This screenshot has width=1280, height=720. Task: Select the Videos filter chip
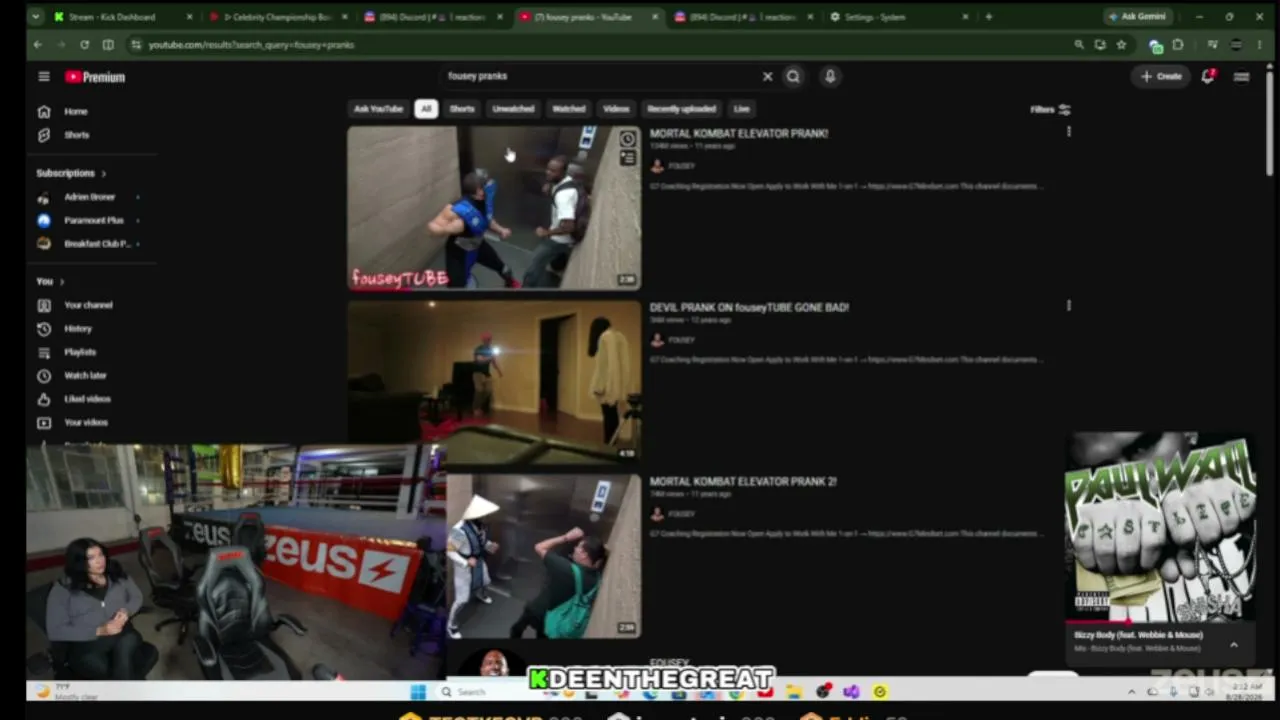[x=616, y=109]
